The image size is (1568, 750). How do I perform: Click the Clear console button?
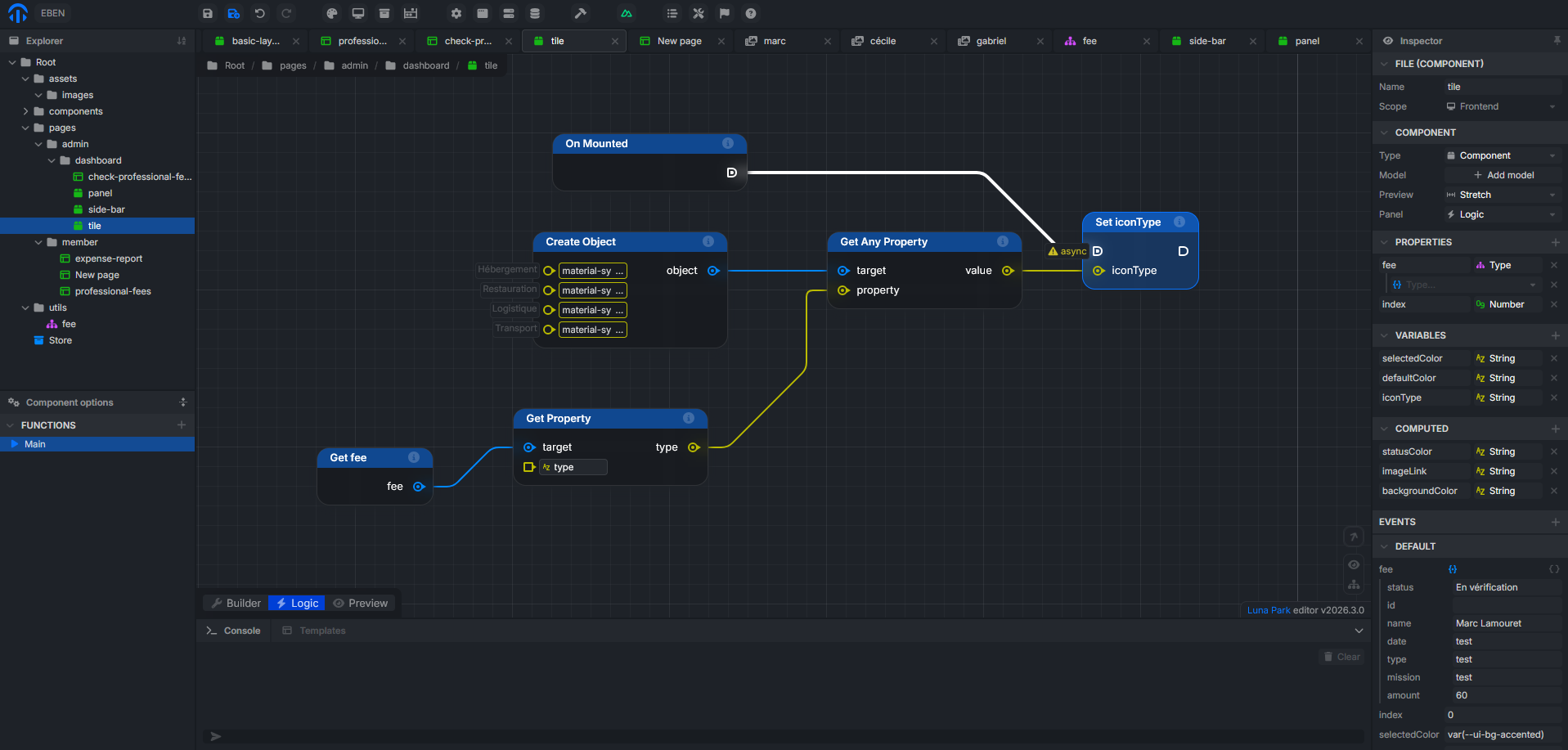click(x=1342, y=657)
